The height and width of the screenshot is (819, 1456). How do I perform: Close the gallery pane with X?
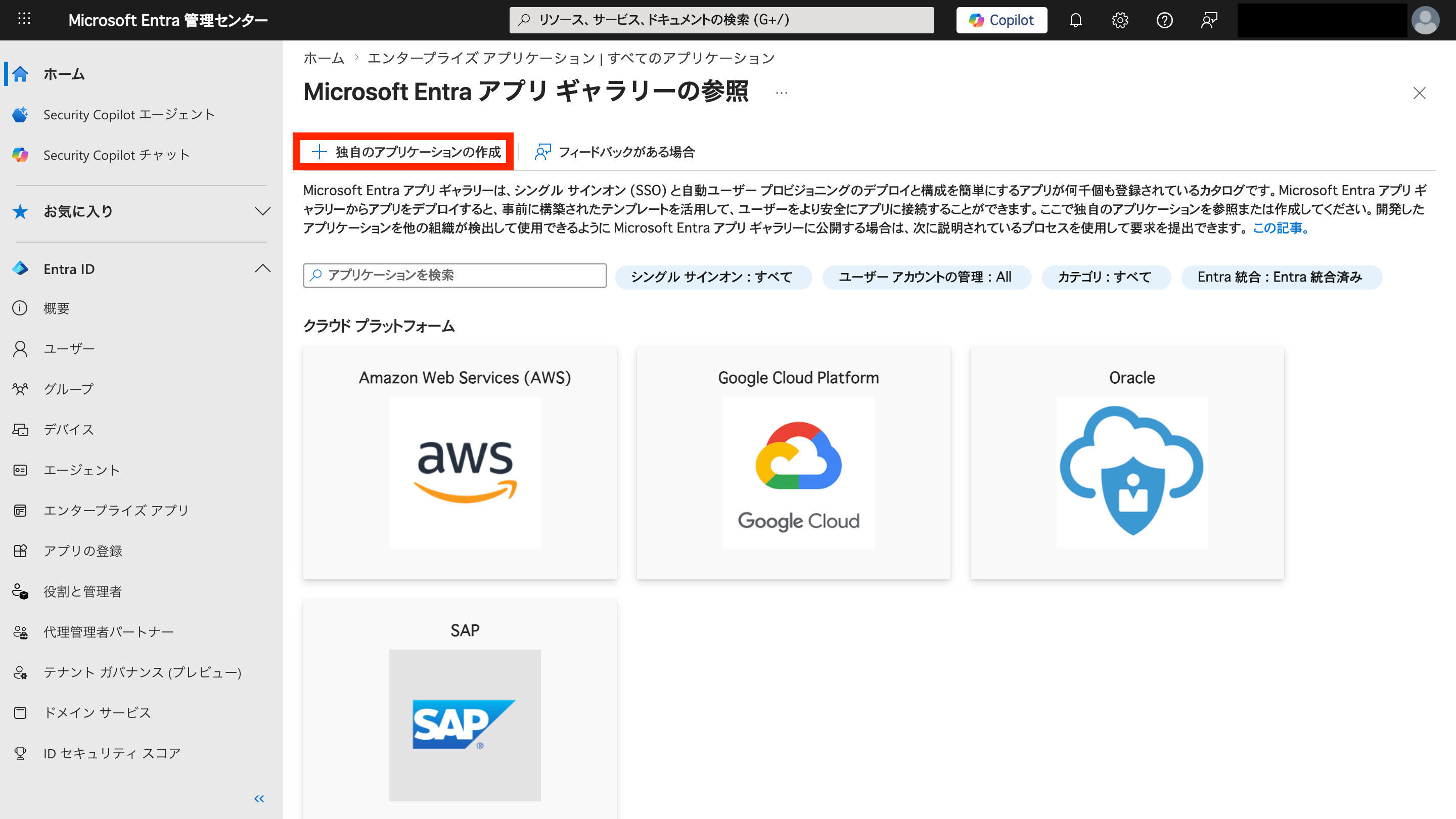point(1419,93)
